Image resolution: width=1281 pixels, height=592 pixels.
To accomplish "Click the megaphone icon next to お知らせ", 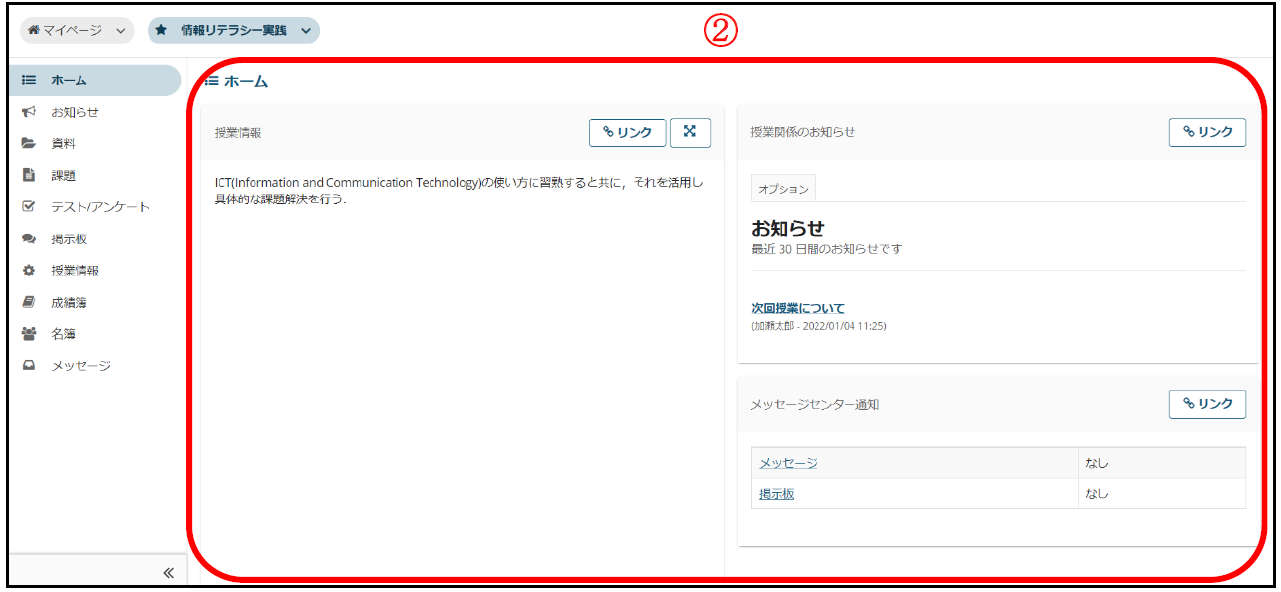I will click(x=29, y=112).
